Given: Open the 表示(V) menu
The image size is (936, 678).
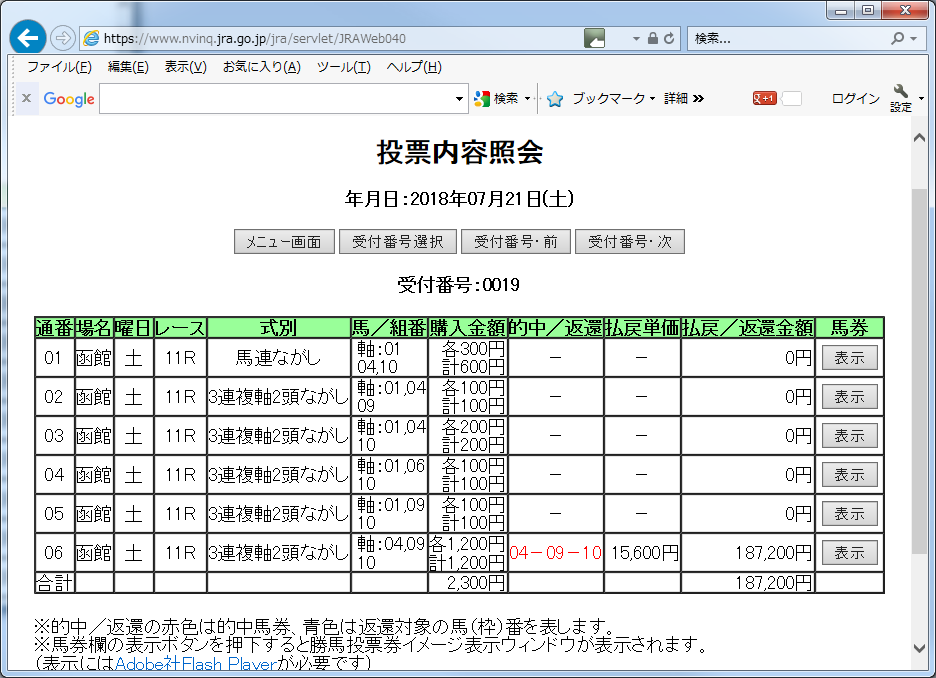Looking at the screenshot, I should click(186, 67).
